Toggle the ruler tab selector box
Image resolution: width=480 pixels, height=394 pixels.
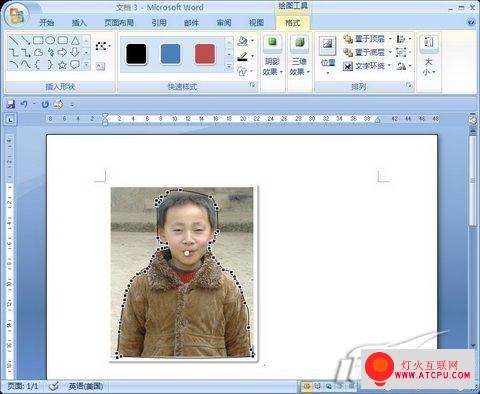click(x=10, y=119)
